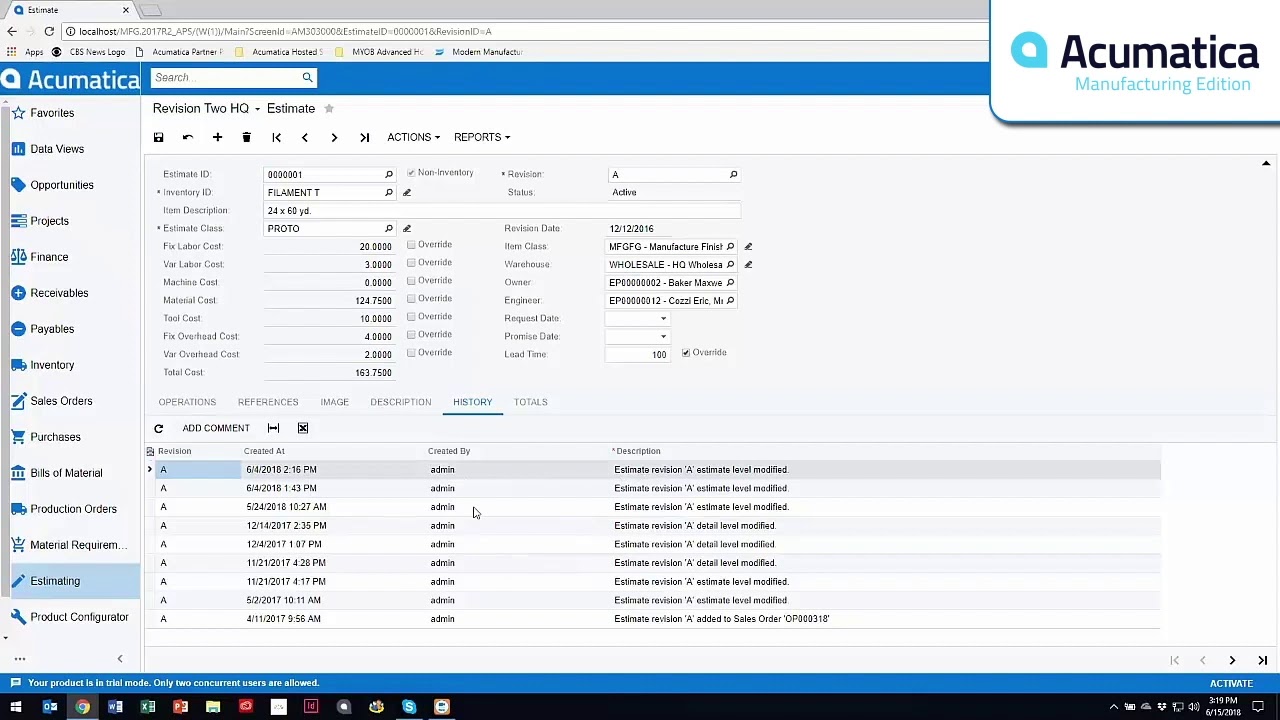
Task: Switch to the IMAGE tab
Action: tap(334, 402)
